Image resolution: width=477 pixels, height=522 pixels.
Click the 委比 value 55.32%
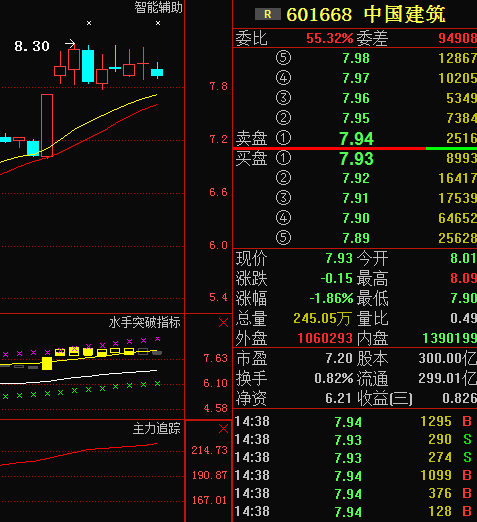point(330,38)
